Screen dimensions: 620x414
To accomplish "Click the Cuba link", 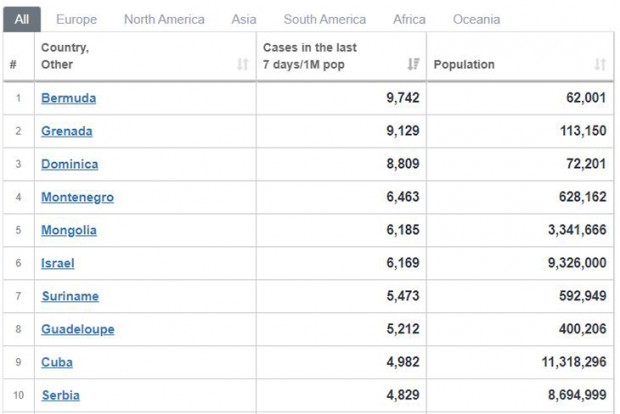I will point(57,362).
